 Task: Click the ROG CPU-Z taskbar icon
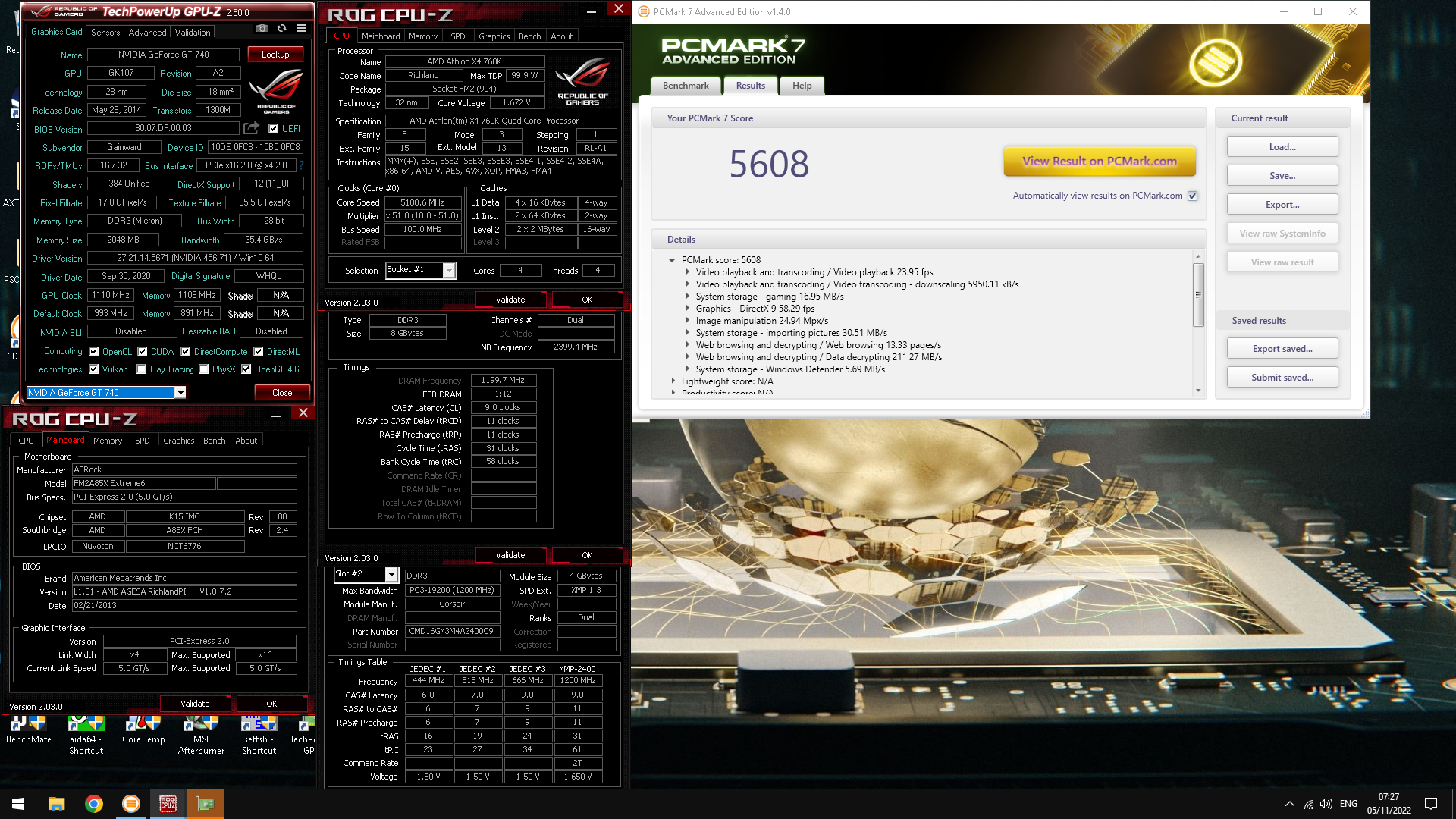click(x=168, y=804)
